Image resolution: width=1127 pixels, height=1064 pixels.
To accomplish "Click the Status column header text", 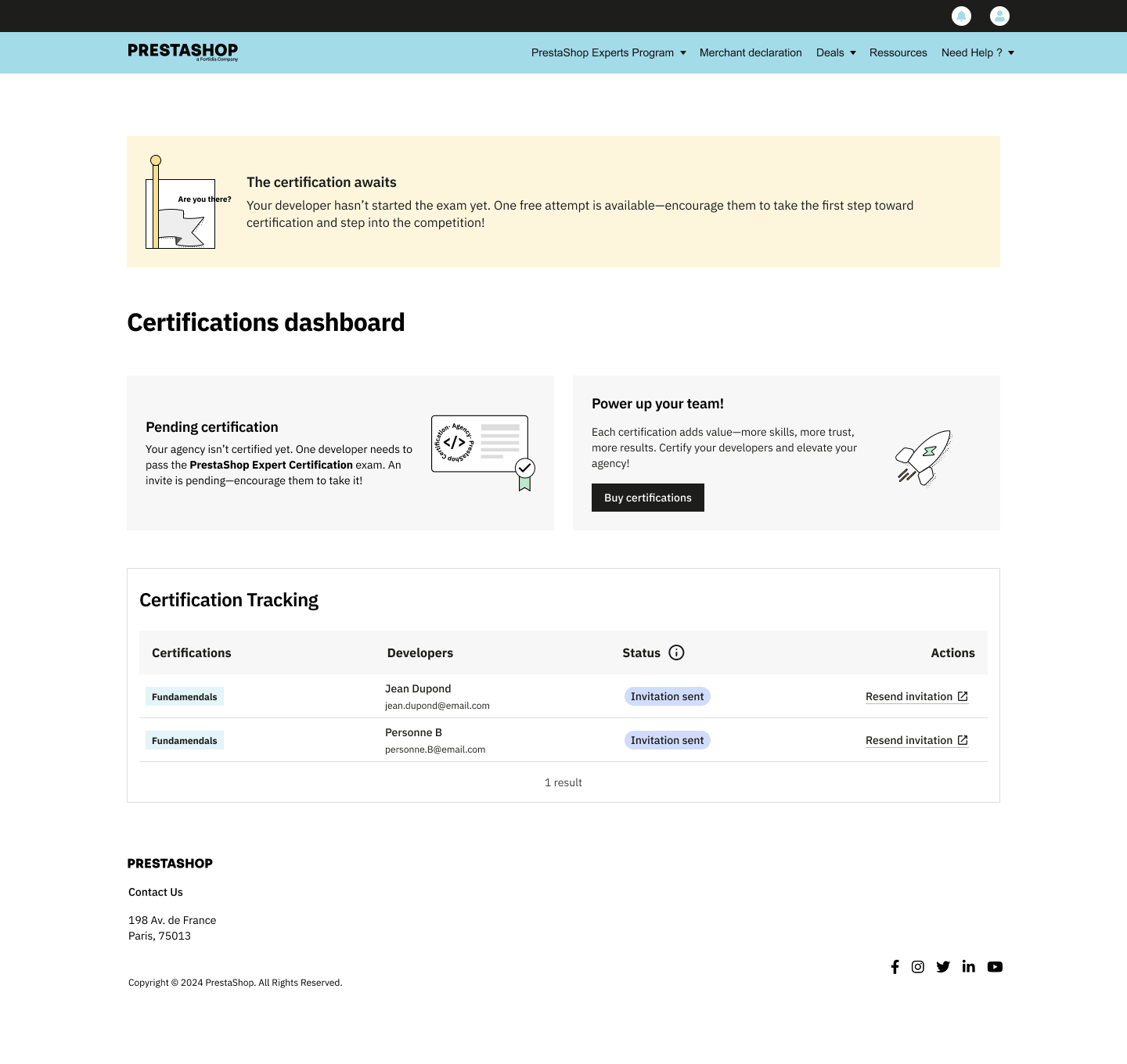I will pos(642,652).
